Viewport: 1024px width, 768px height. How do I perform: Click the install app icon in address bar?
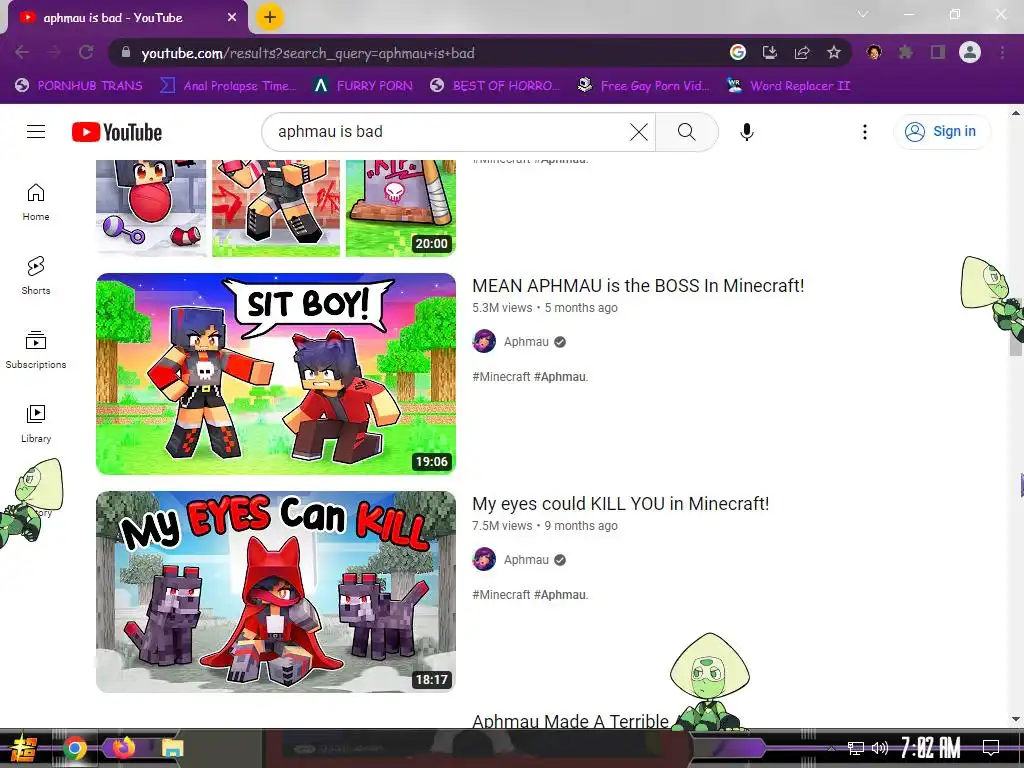click(770, 52)
